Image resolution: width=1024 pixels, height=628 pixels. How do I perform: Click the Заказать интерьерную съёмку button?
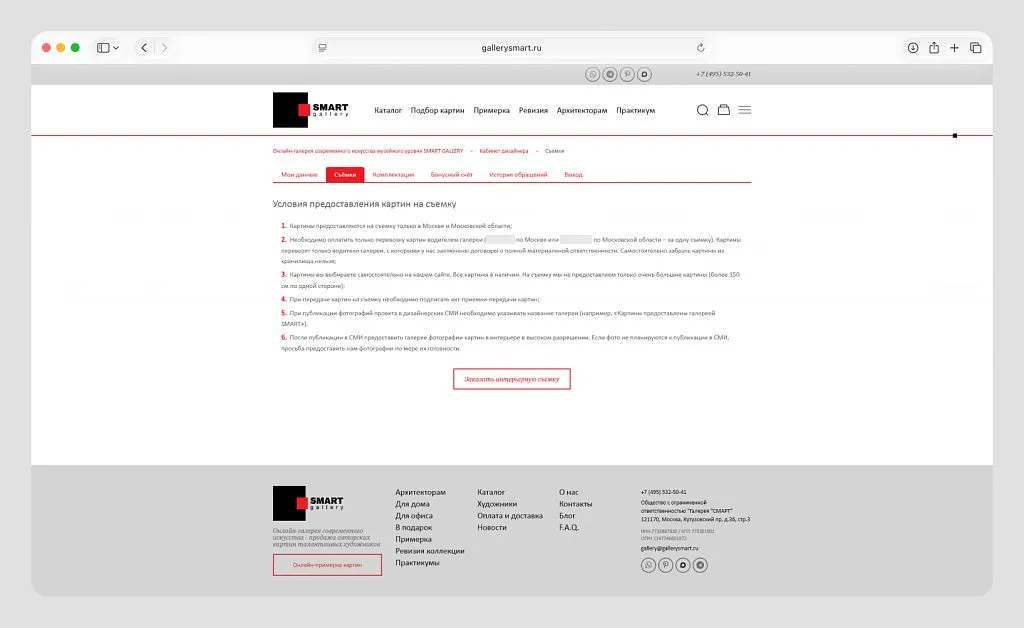point(512,379)
